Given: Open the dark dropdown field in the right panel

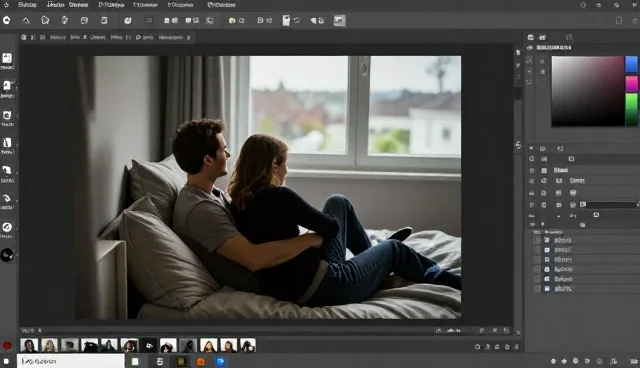Looking at the screenshot, I should (x=613, y=205).
